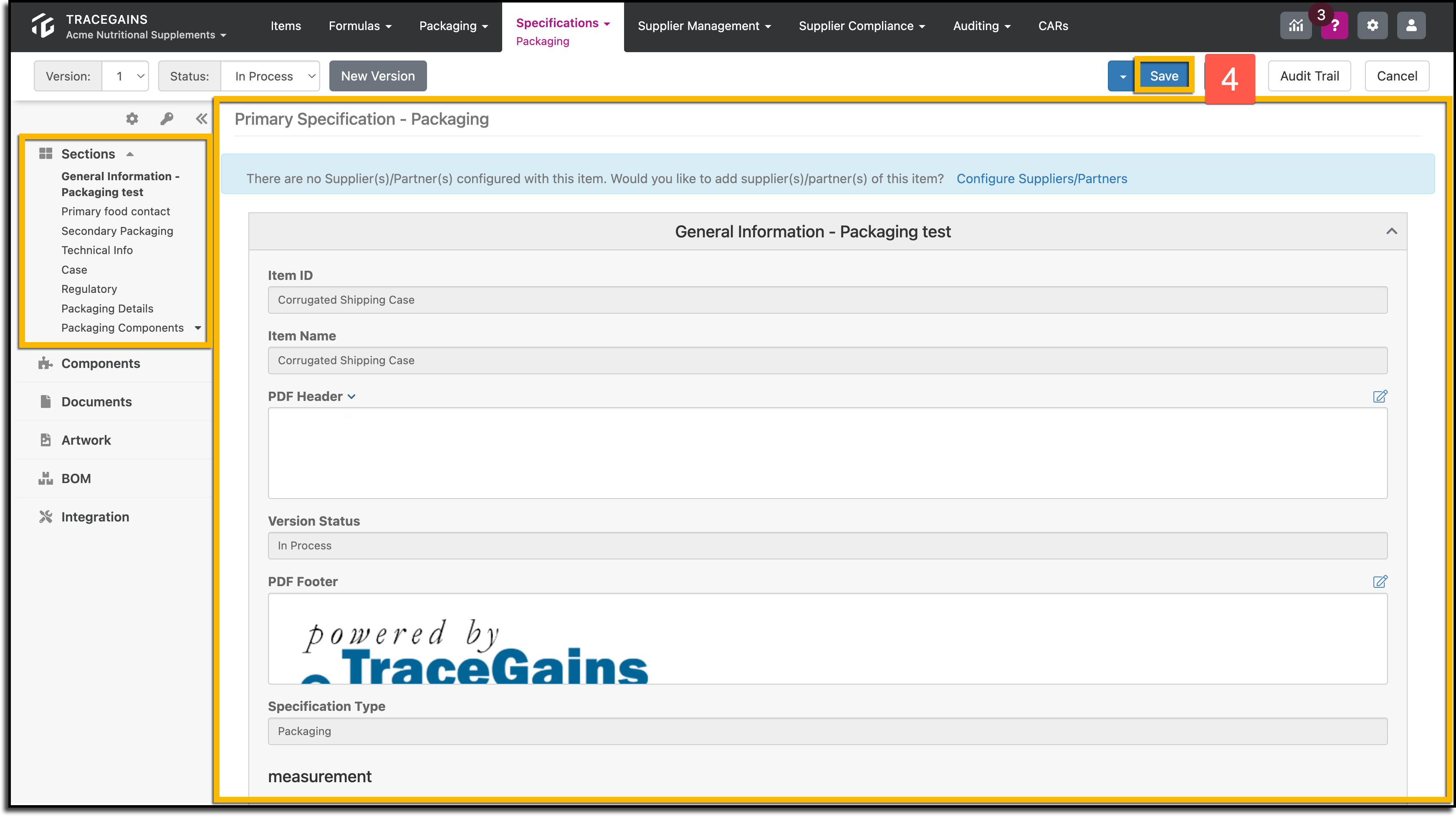Click inside the PDF Header box

(x=827, y=453)
